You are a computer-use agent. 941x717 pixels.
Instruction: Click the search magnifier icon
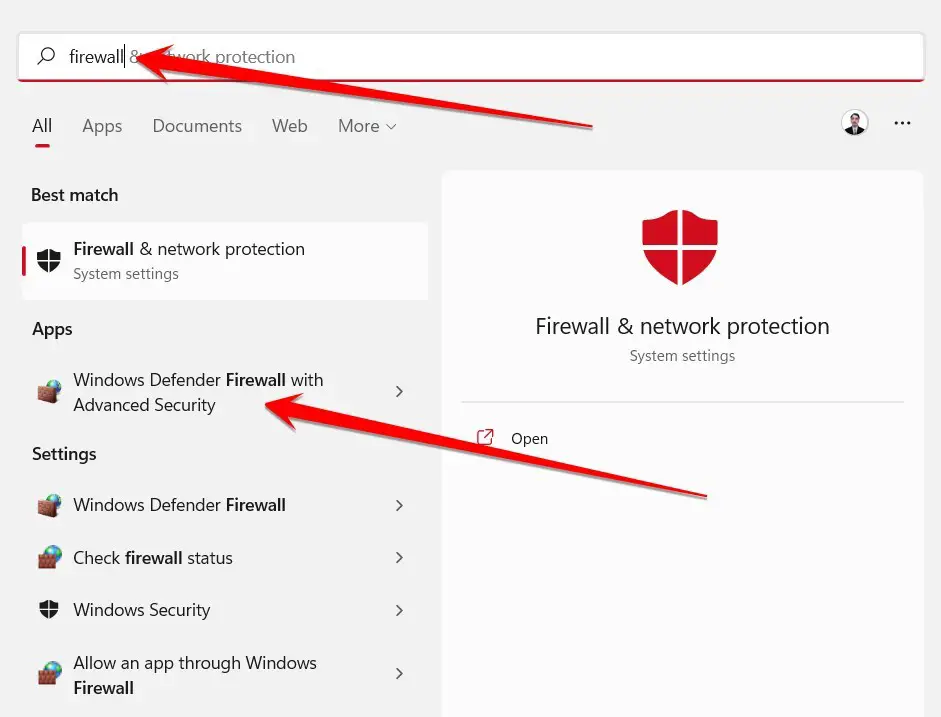(46, 56)
